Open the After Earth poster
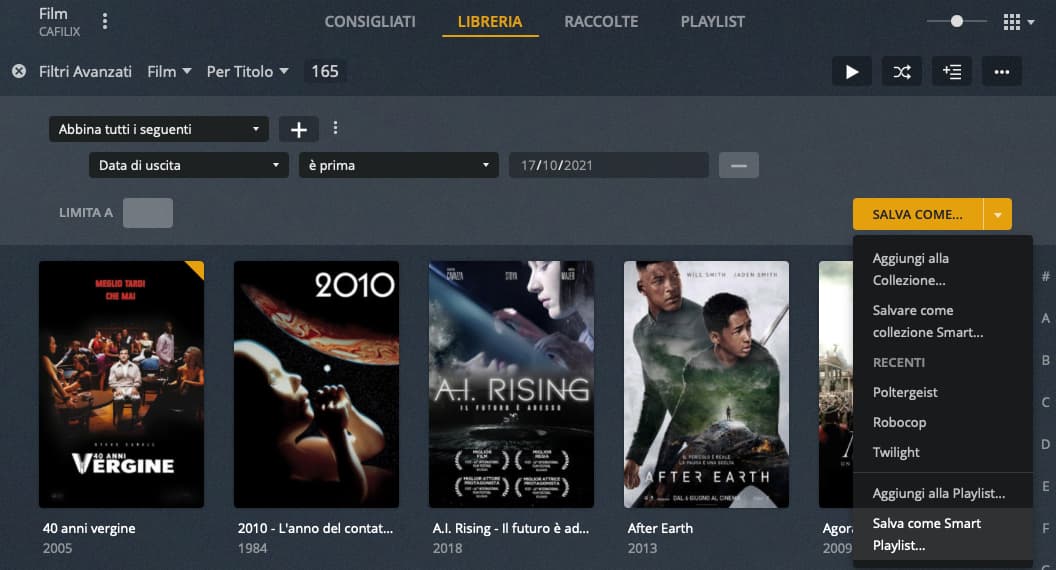 point(706,384)
